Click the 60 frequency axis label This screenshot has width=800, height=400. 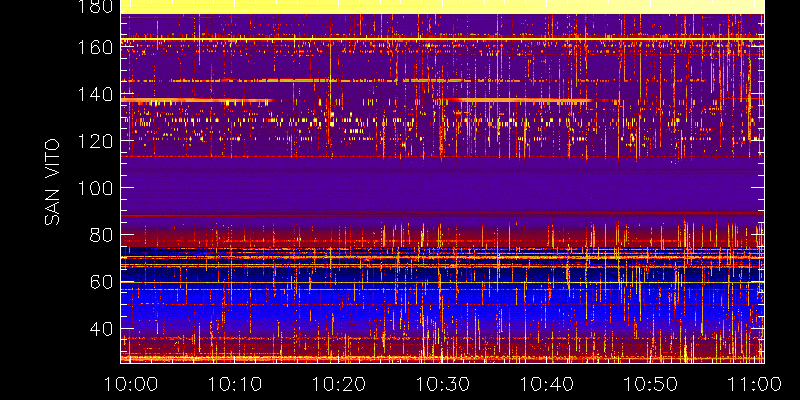(101, 282)
